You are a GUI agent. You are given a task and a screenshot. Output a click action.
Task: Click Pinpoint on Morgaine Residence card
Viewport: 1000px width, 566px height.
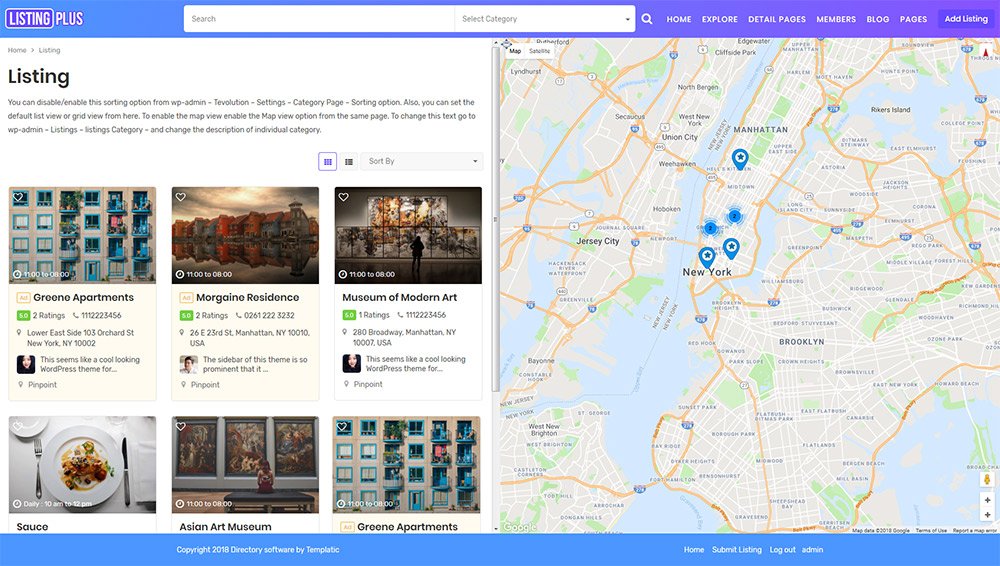click(x=205, y=385)
